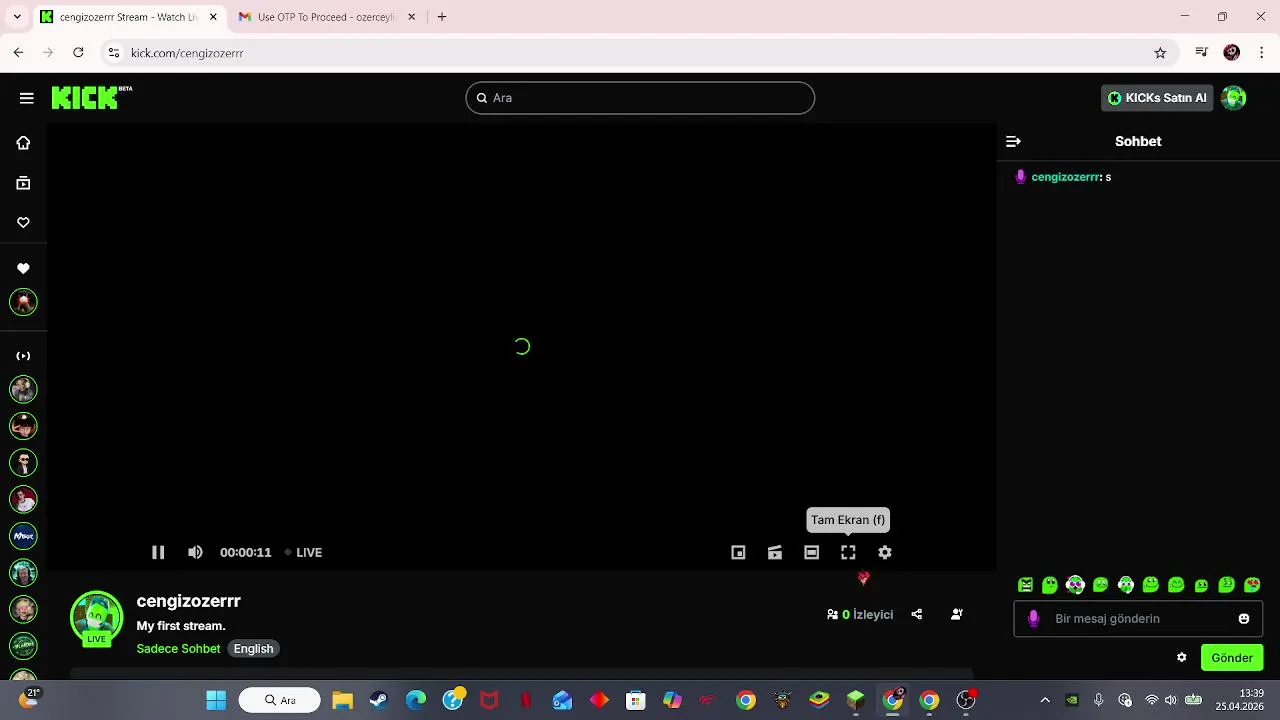Collapse the Sohbet chat panel

(x=1013, y=142)
